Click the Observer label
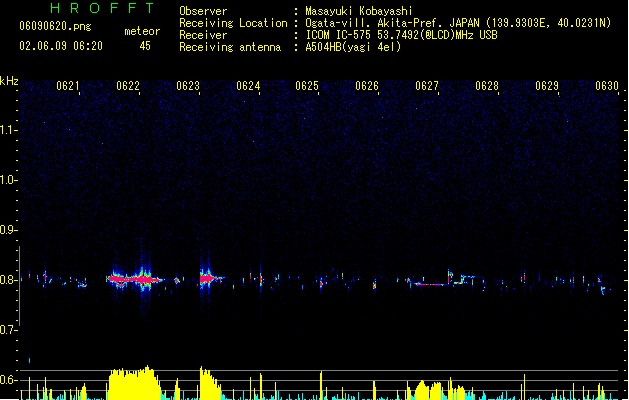 (203, 11)
